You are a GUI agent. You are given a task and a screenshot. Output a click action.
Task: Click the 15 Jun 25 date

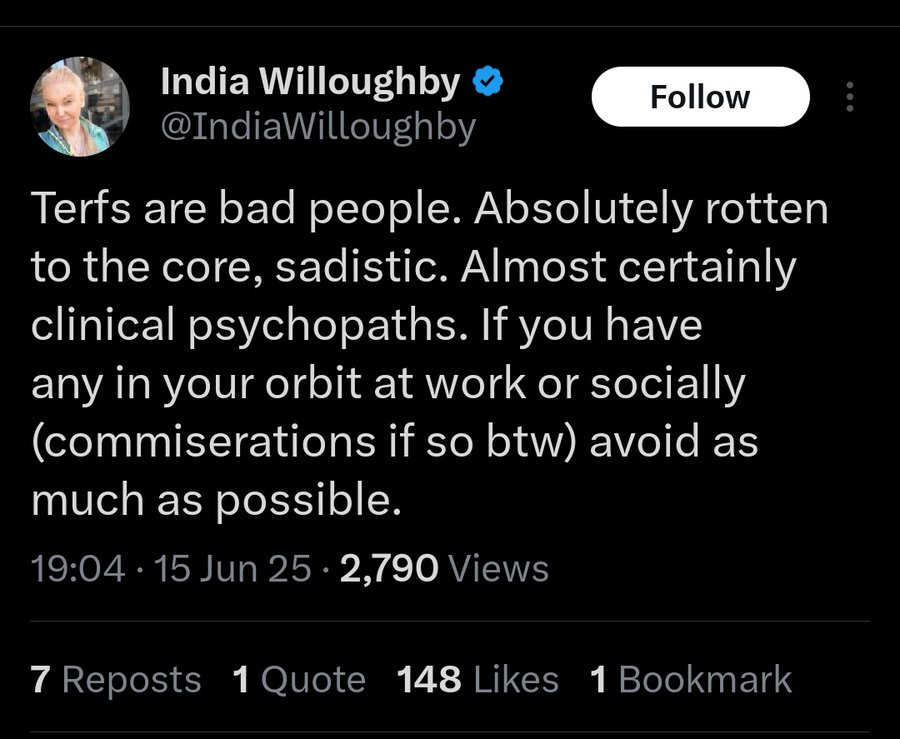(230, 568)
